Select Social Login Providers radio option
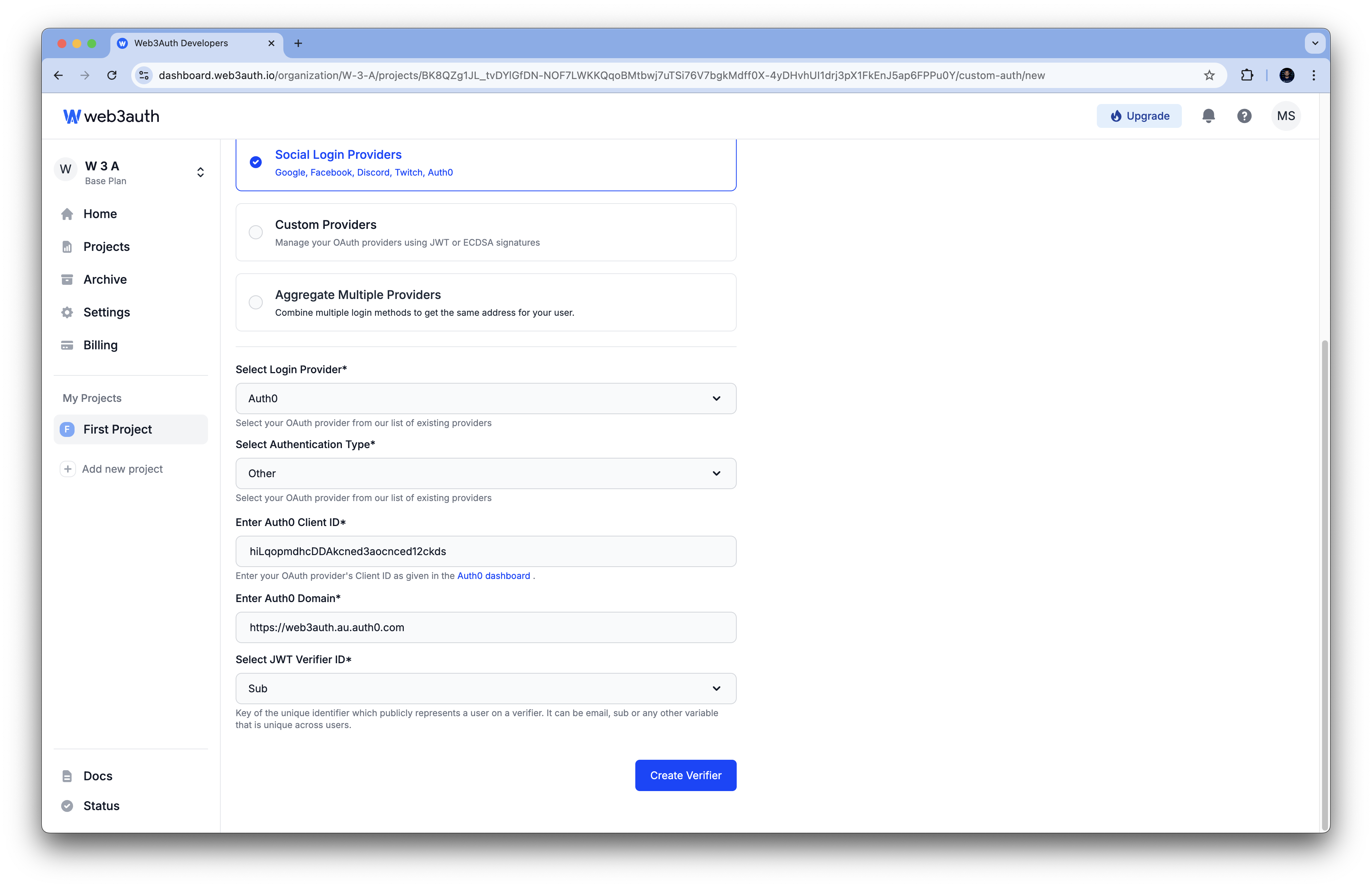 point(255,163)
